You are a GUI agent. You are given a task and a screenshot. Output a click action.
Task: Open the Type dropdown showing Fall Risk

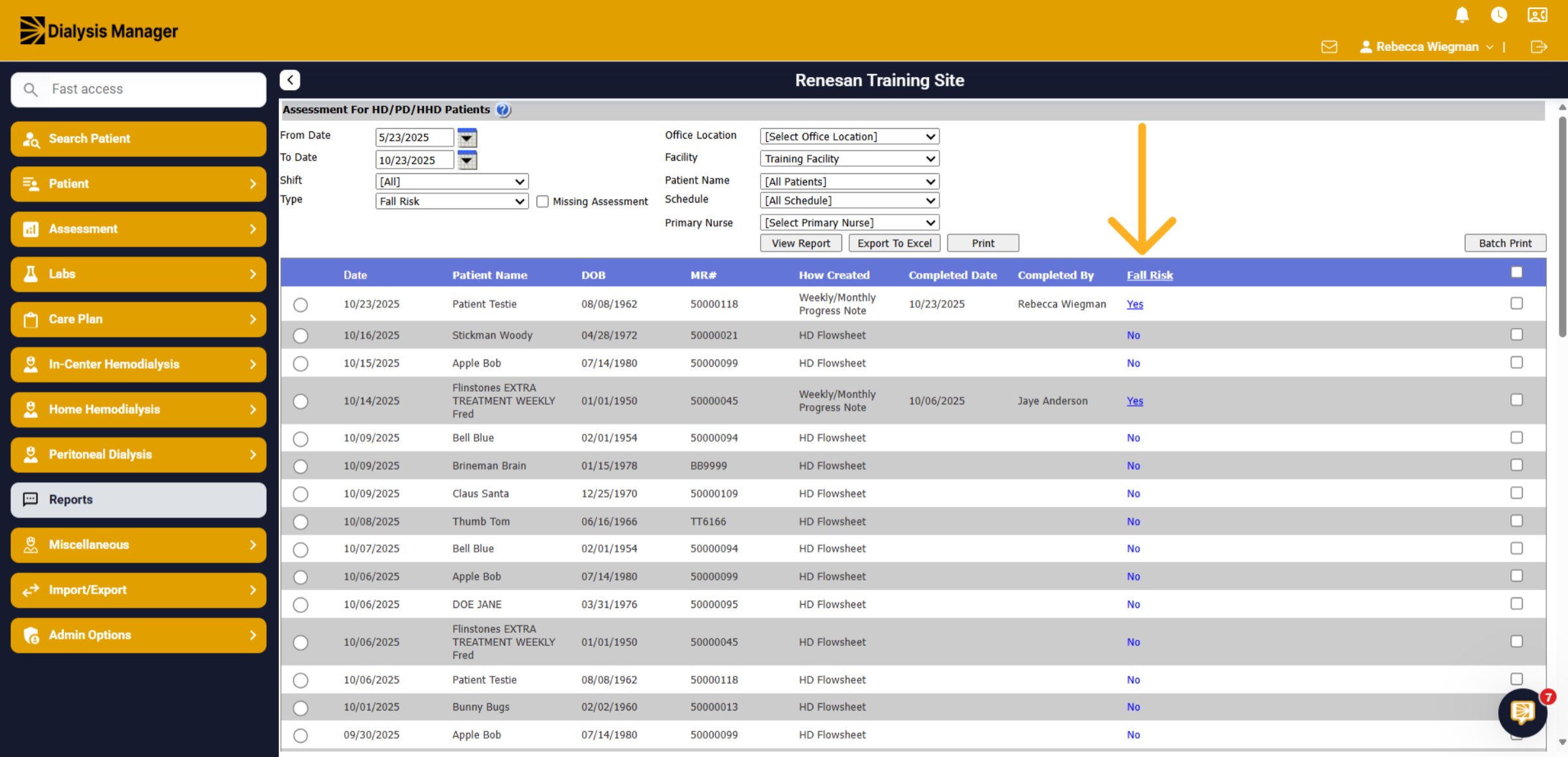(451, 201)
